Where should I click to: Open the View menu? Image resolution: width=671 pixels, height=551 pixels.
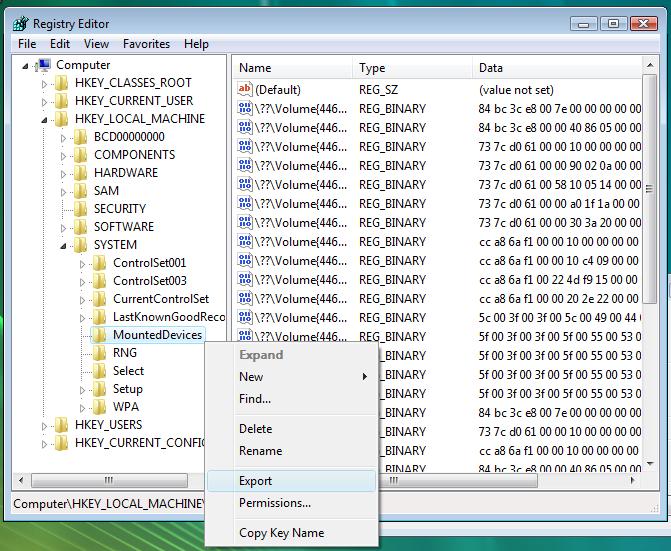point(96,44)
